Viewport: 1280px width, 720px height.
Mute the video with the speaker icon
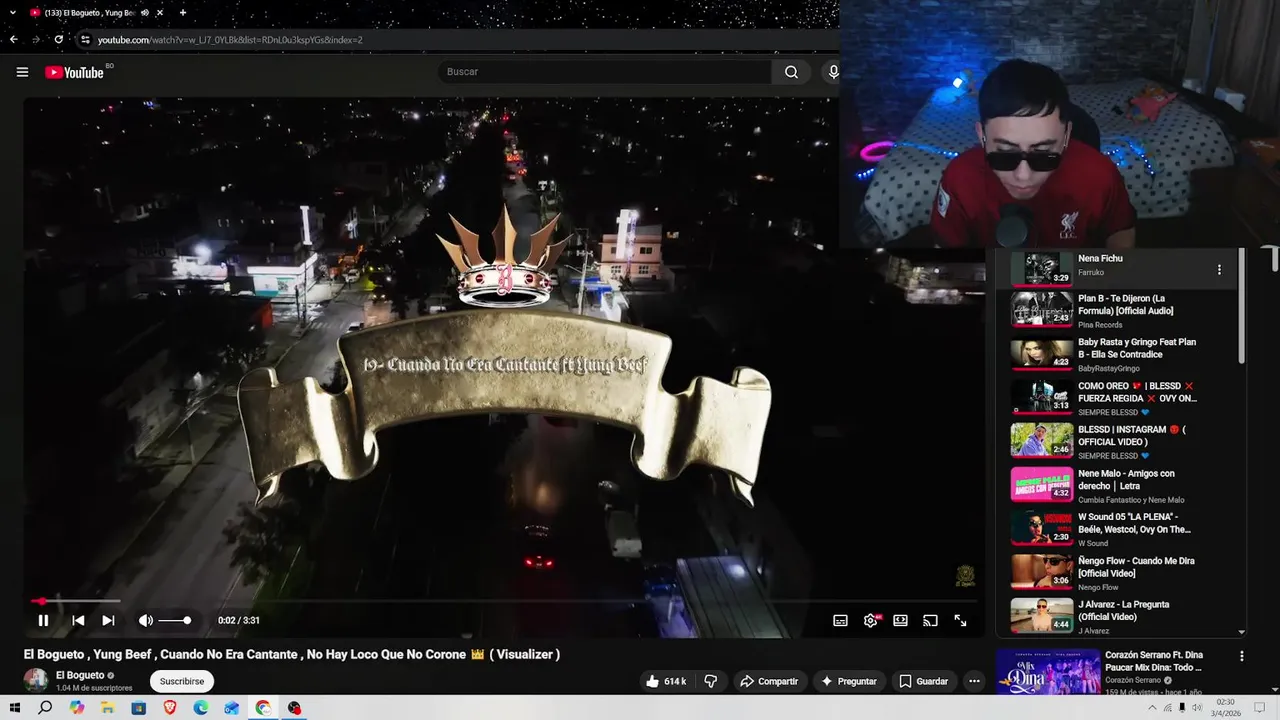[146, 620]
